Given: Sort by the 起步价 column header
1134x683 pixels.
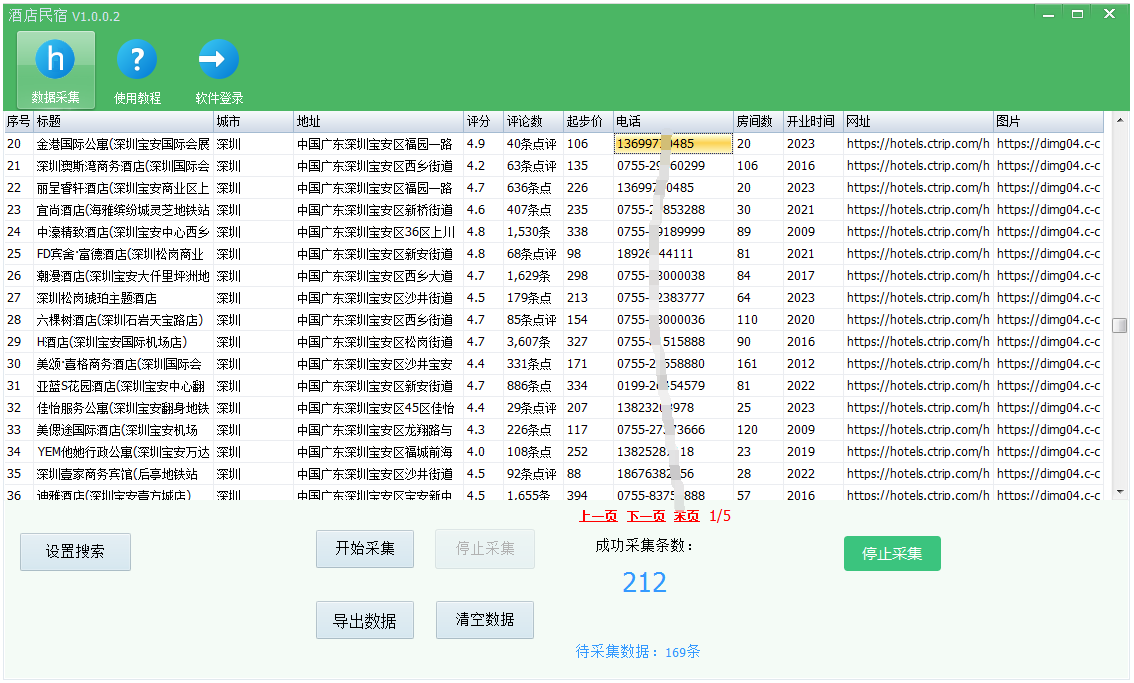Looking at the screenshot, I should (x=585, y=122).
